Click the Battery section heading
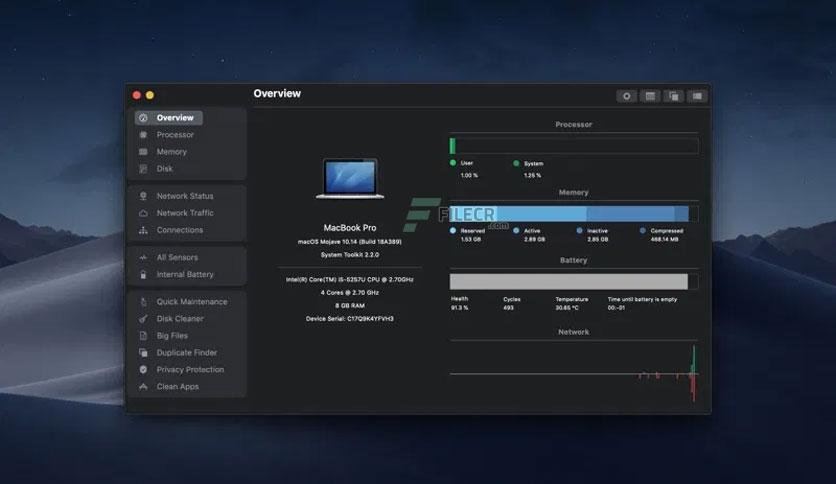Image resolution: width=836 pixels, height=484 pixels. tap(574, 260)
